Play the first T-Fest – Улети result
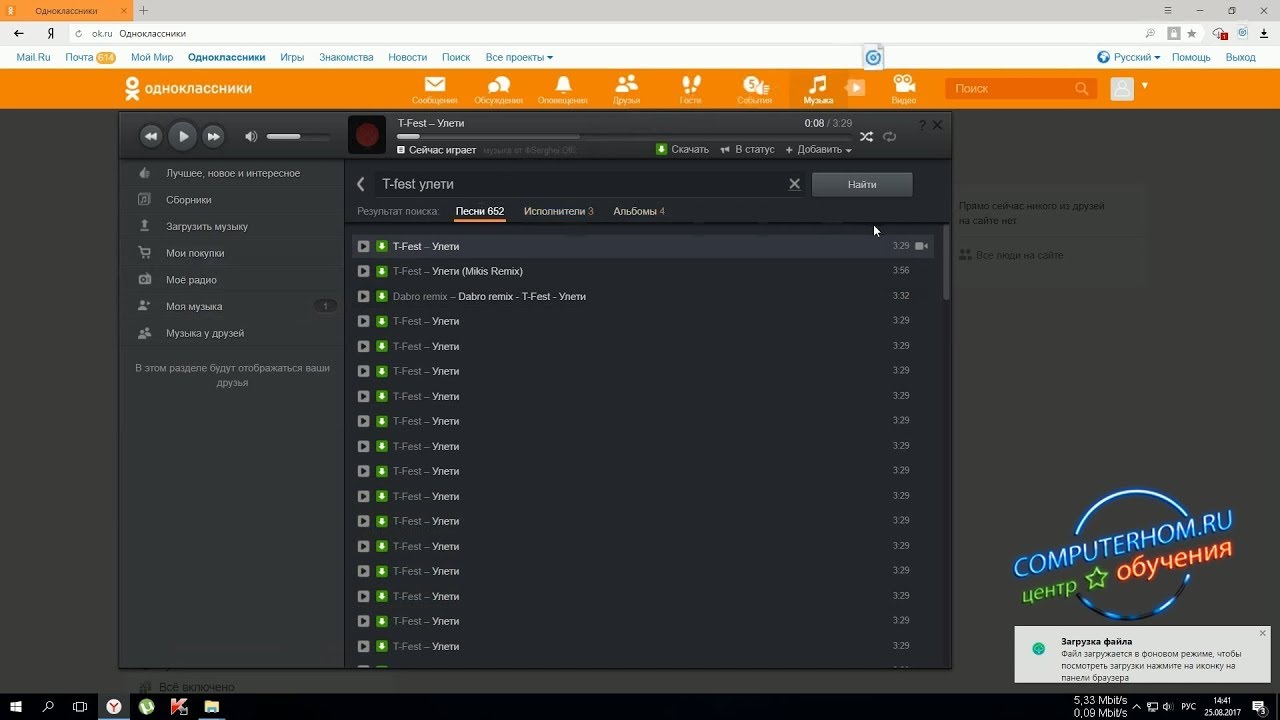This screenshot has height=720, width=1280. (x=363, y=246)
